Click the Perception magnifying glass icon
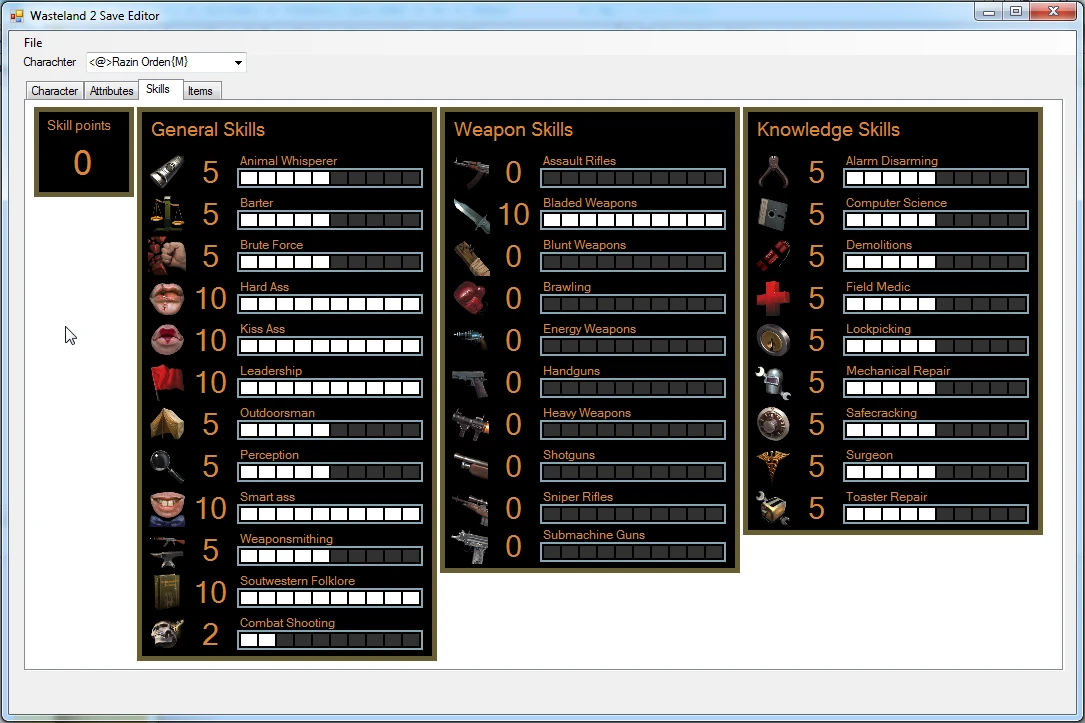 click(x=167, y=466)
